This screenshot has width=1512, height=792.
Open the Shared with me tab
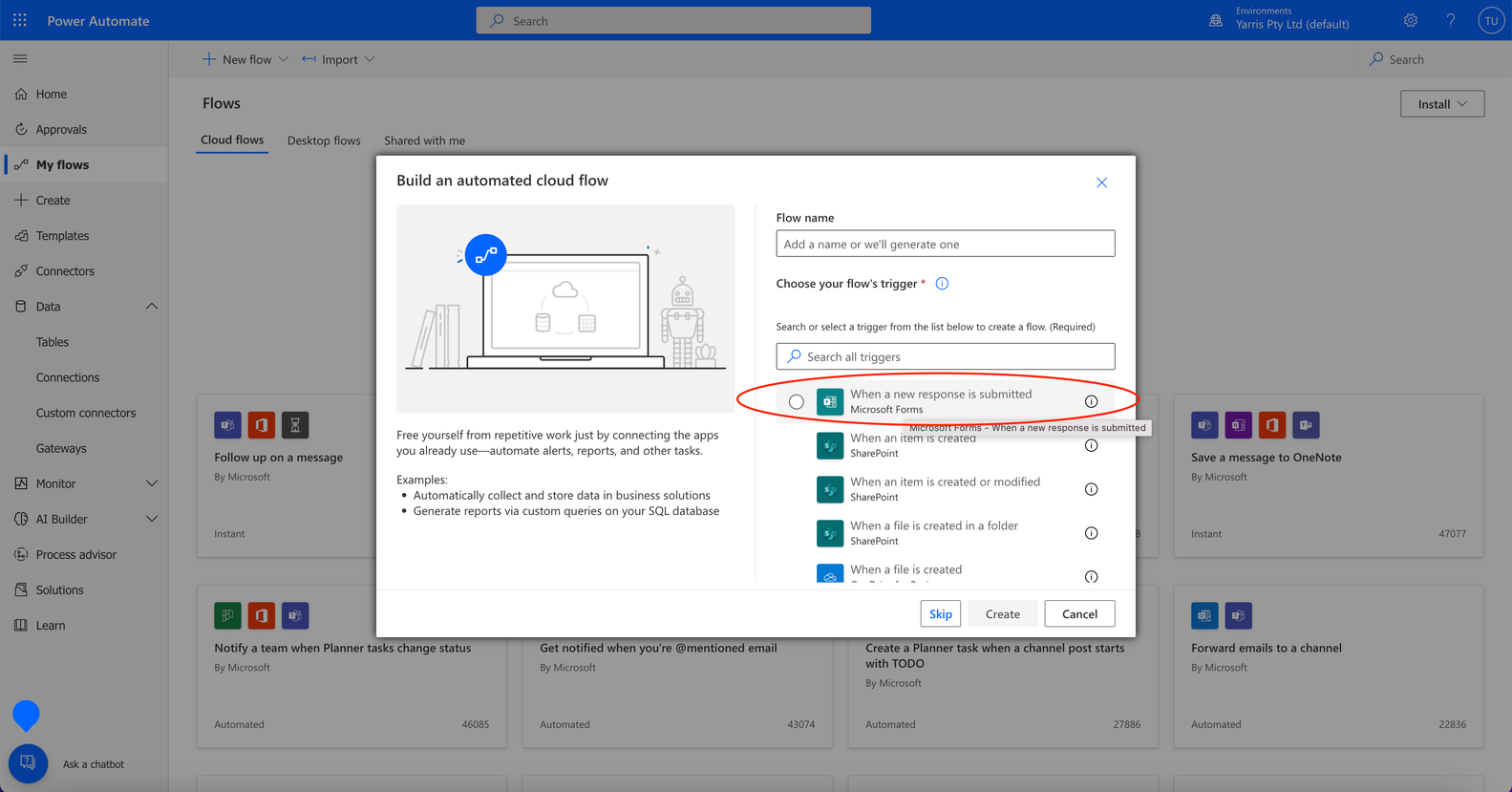click(424, 140)
